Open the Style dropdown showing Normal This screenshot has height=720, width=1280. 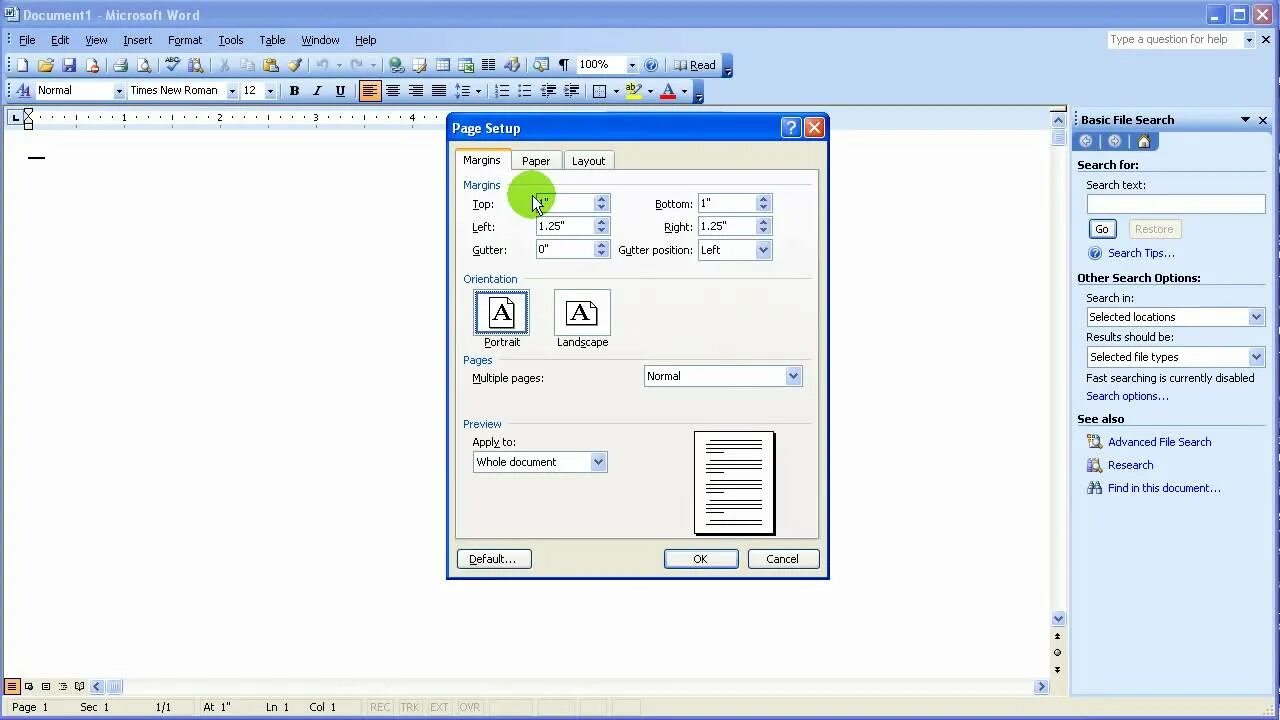(118, 91)
